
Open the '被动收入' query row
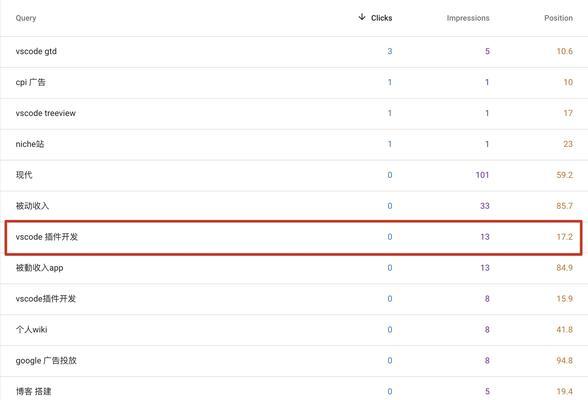pyautogui.click(x=294, y=207)
